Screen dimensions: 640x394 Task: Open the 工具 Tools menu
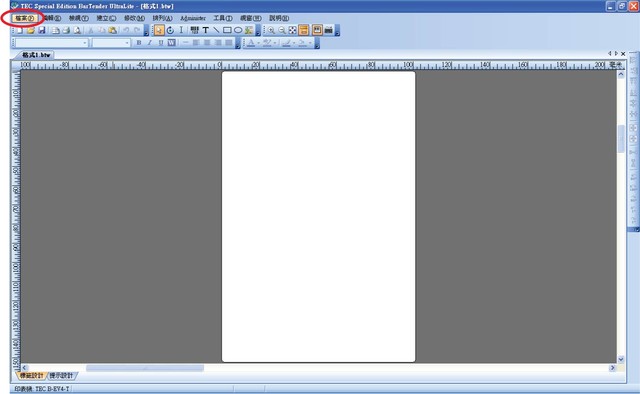click(223, 18)
